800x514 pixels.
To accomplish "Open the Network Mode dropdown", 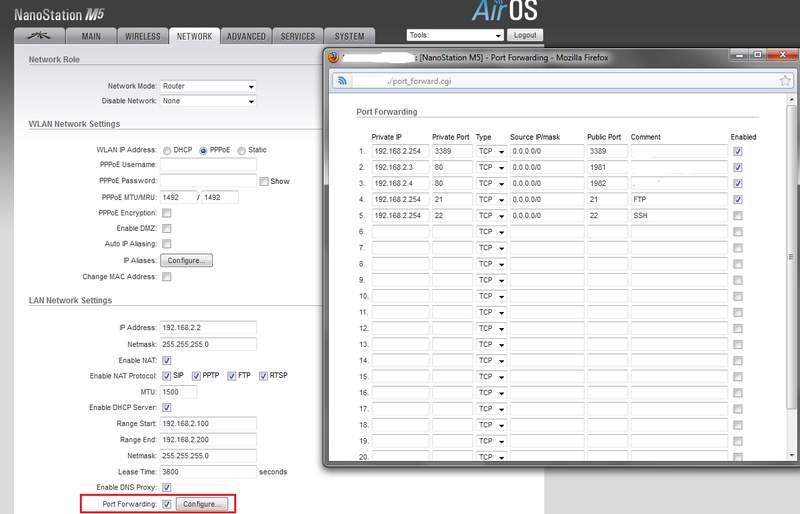I will point(208,86).
